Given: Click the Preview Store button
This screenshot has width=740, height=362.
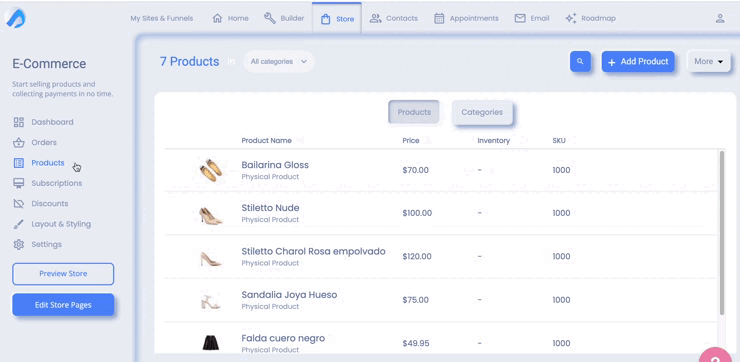Looking at the screenshot, I should point(63,274).
